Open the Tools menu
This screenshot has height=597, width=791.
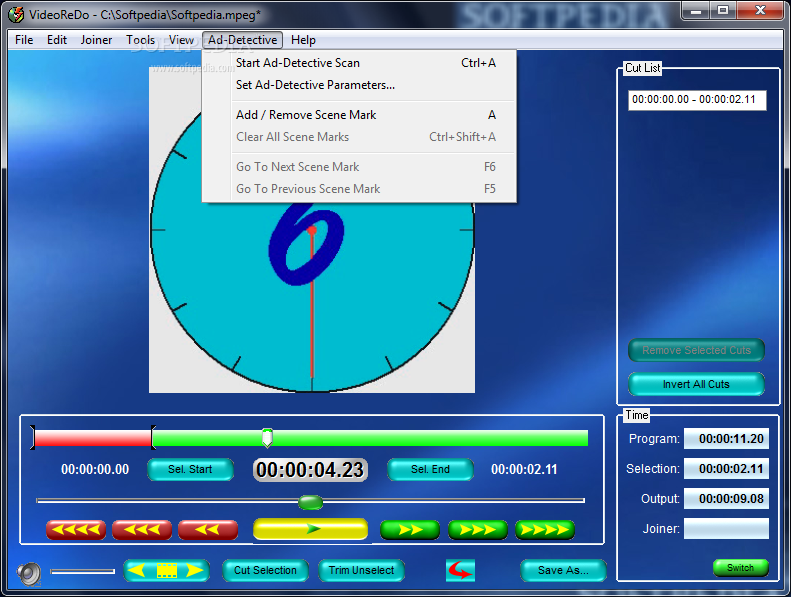click(x=140, y=40)
